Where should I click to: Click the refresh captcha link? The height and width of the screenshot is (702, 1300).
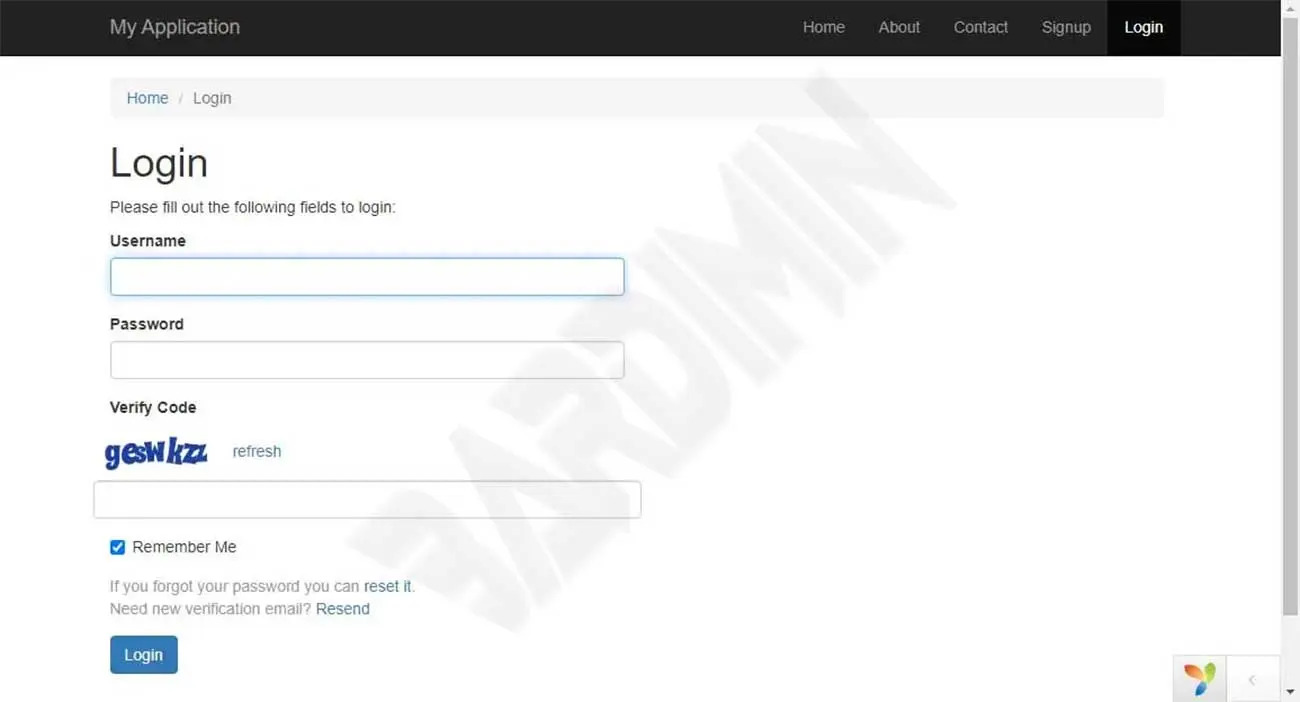(256, 451)
